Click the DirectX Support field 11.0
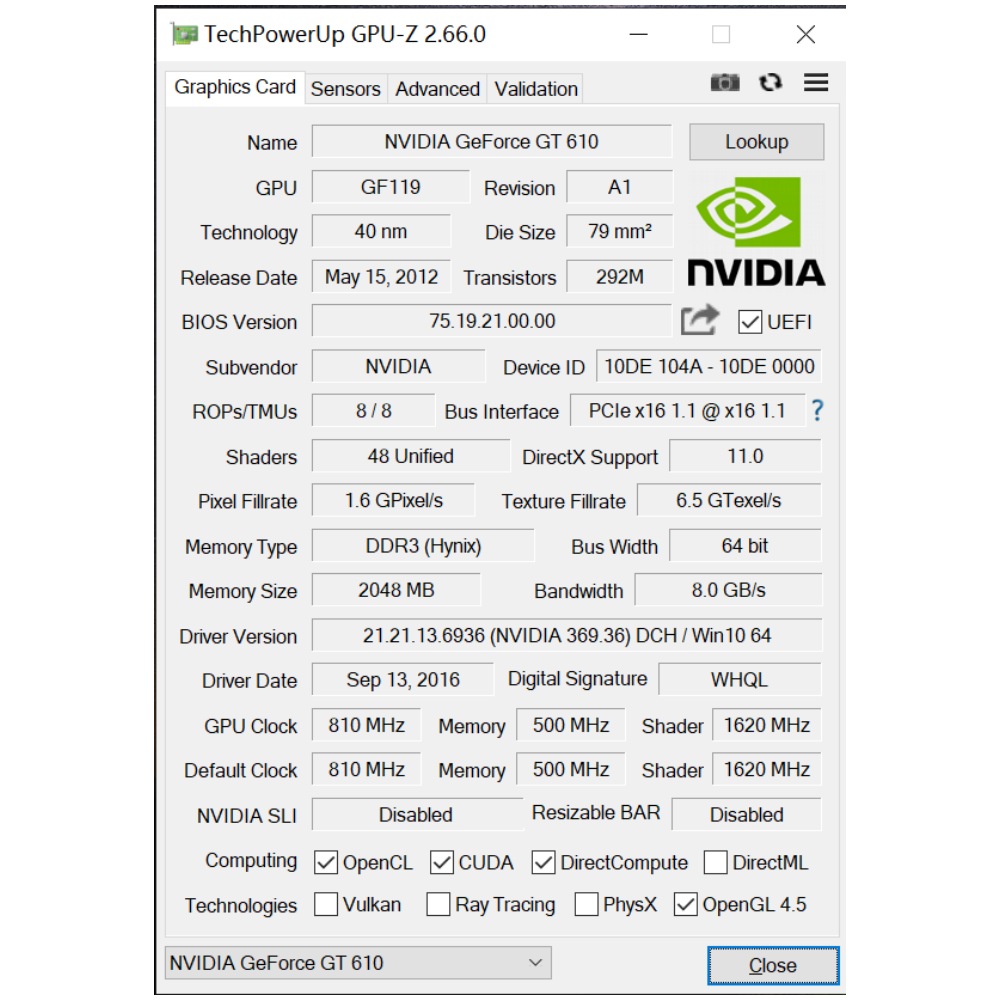Screen dimensions: 1000x1000 click(745, 456)
